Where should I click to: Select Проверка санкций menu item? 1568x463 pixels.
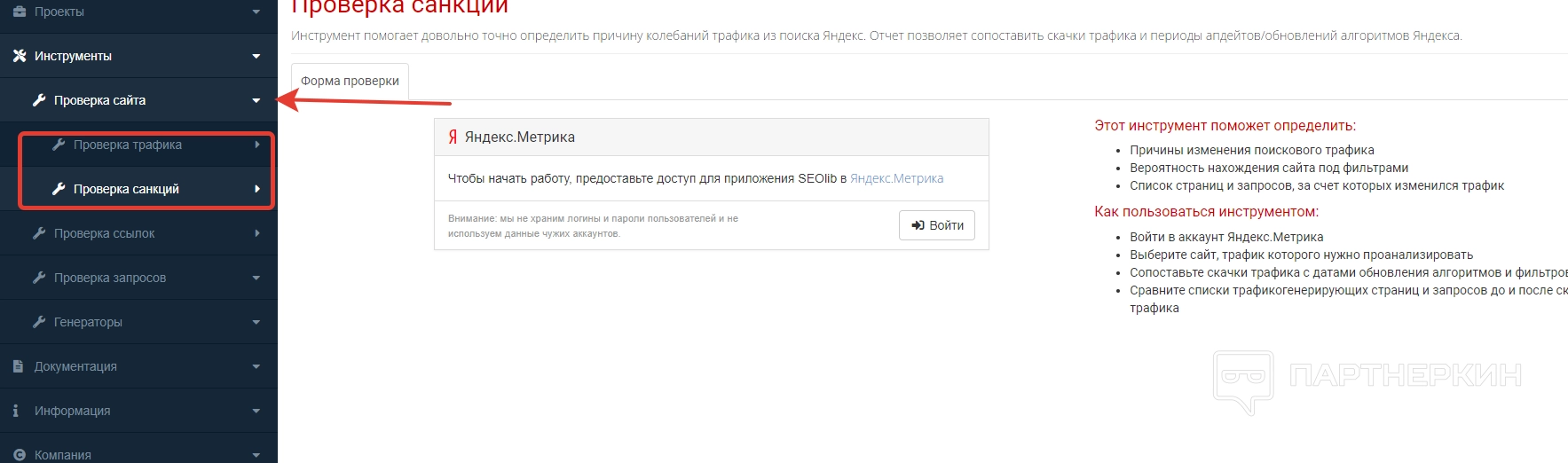[138, 189]
